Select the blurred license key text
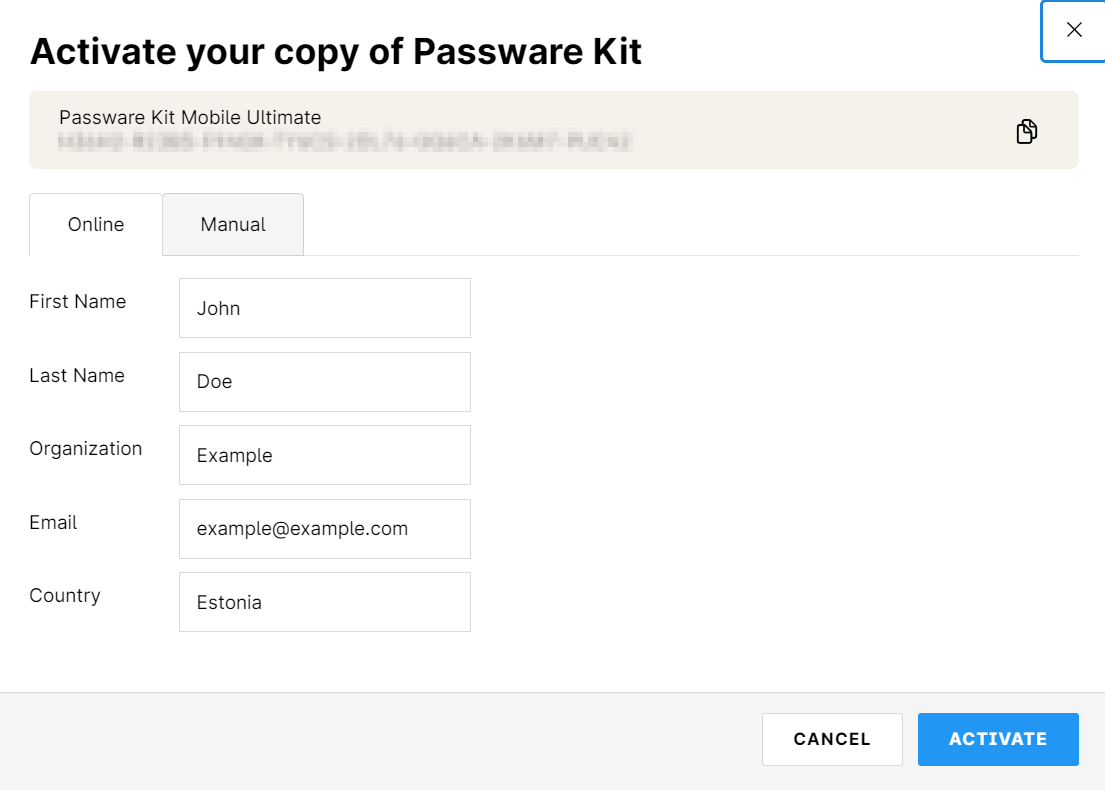 click(345, 142)
